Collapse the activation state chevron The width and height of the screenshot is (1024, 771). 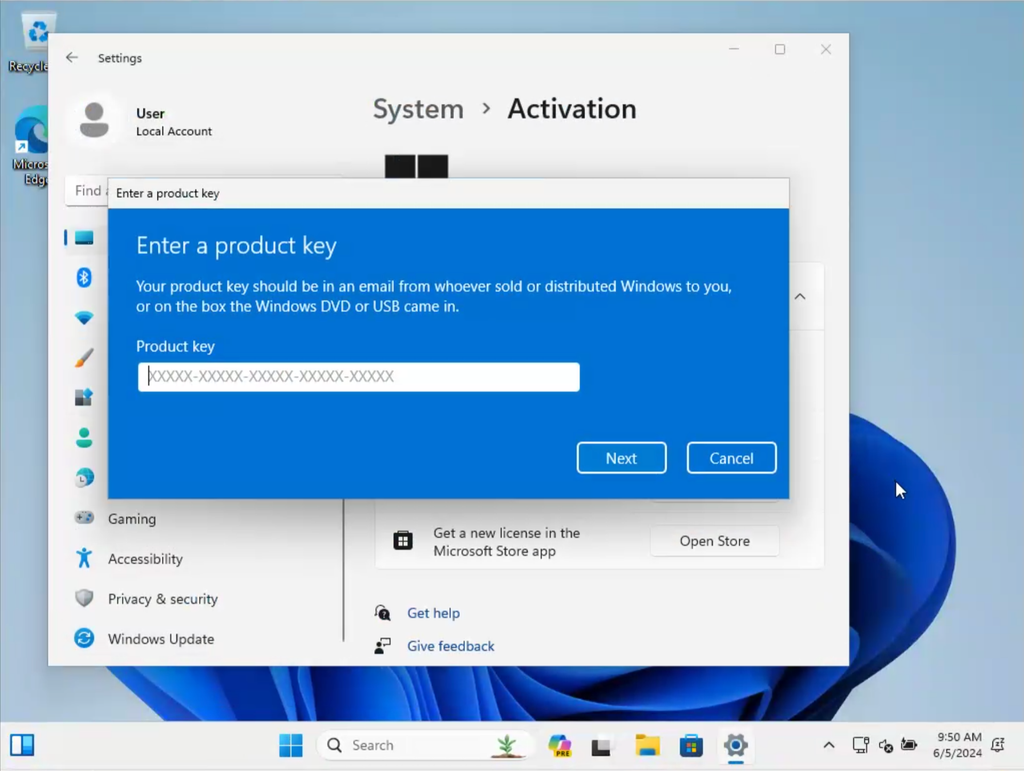[800, 297]
